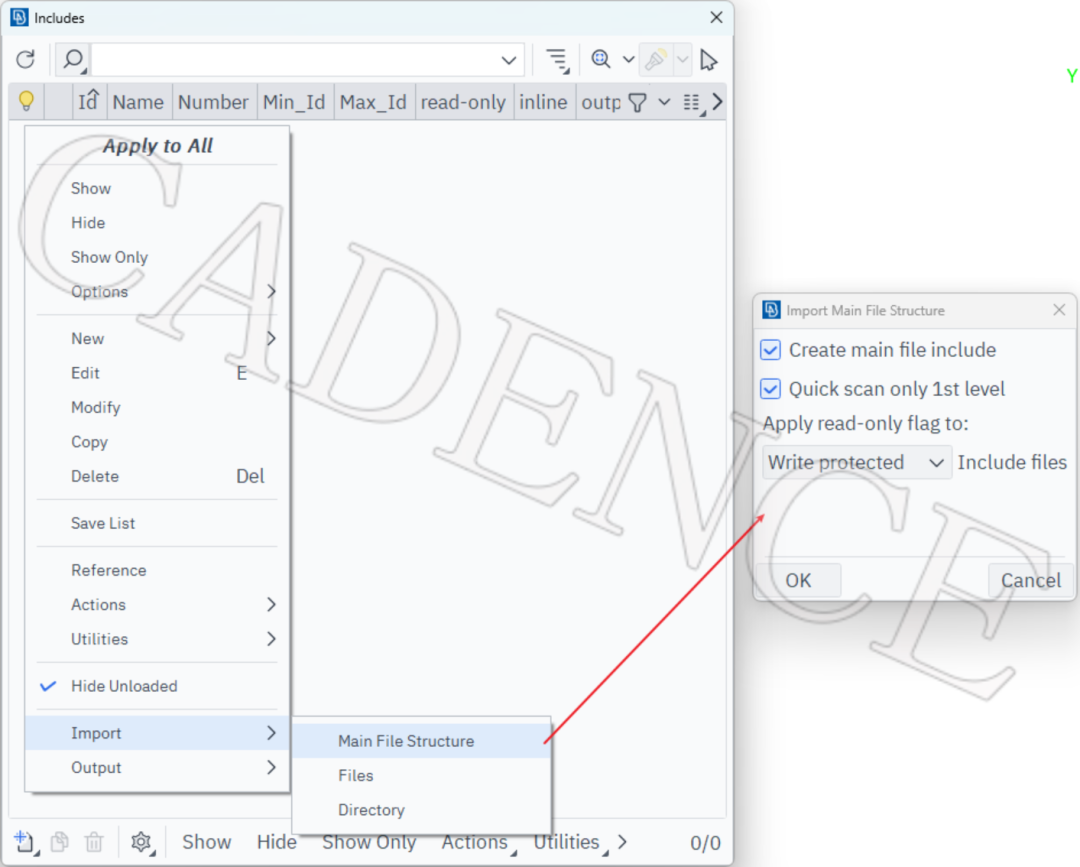Screen dimensions: 1080x867
Task: Choose Show Only in the context menu
Action: click(157, 258)
